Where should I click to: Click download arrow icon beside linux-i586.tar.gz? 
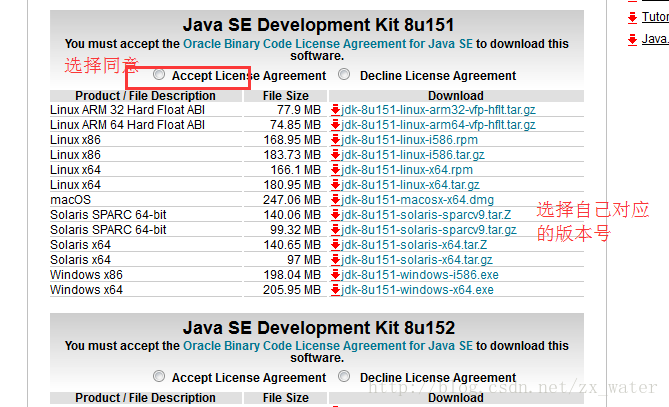[x=335, y=154]
